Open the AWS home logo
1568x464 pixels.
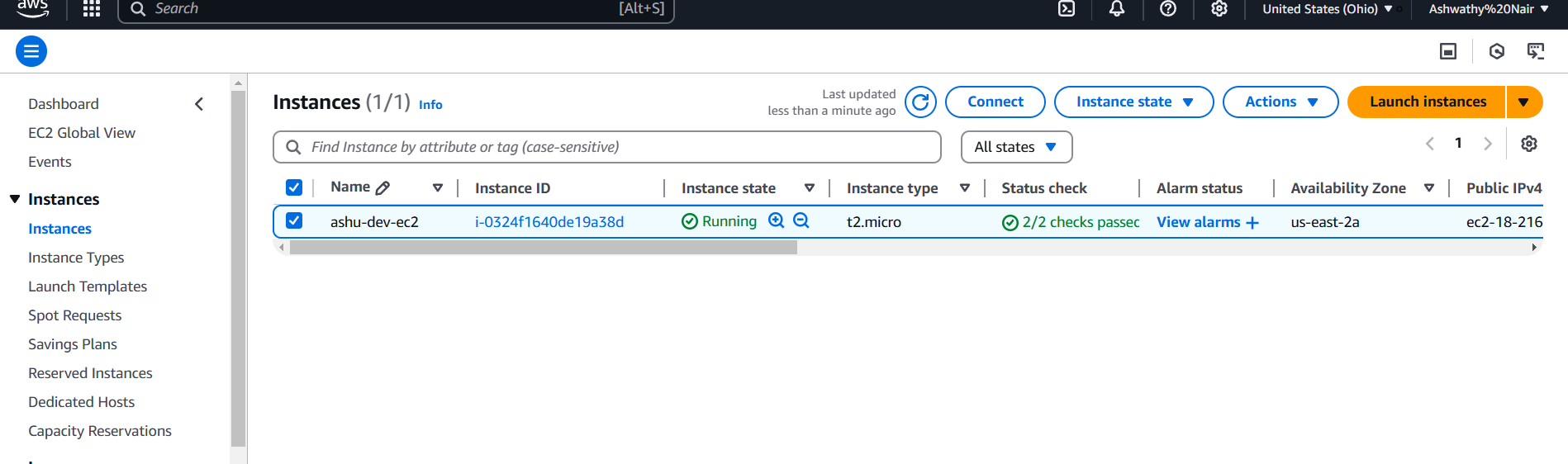[x=32, y=8]
